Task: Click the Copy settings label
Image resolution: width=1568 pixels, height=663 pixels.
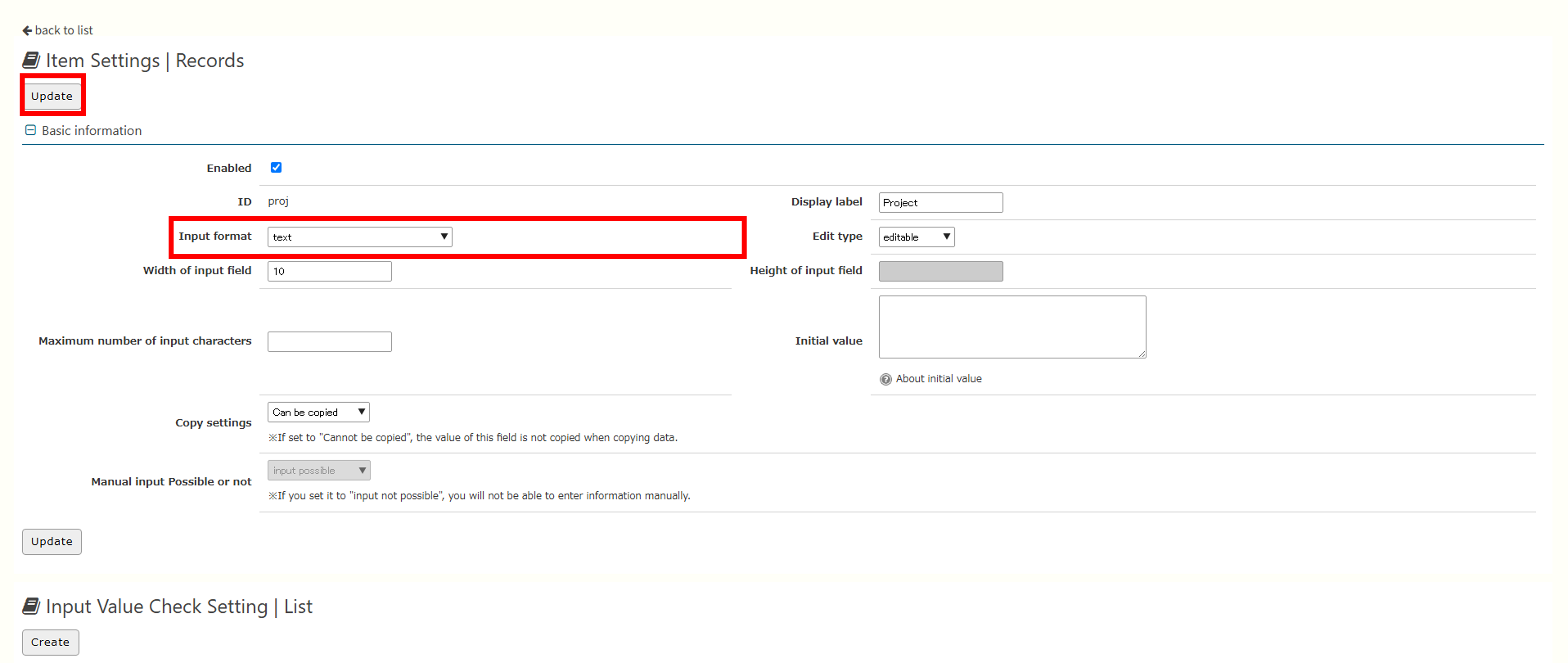Action: click(213, 423)
